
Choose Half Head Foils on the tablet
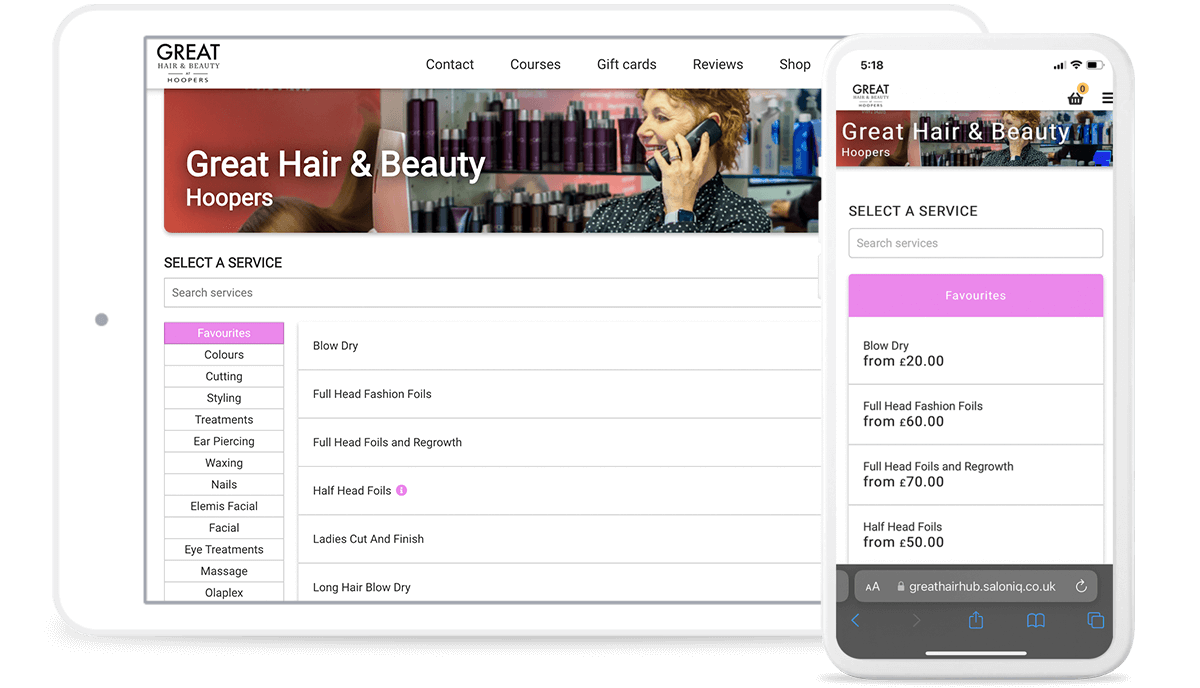coord(559,491)
